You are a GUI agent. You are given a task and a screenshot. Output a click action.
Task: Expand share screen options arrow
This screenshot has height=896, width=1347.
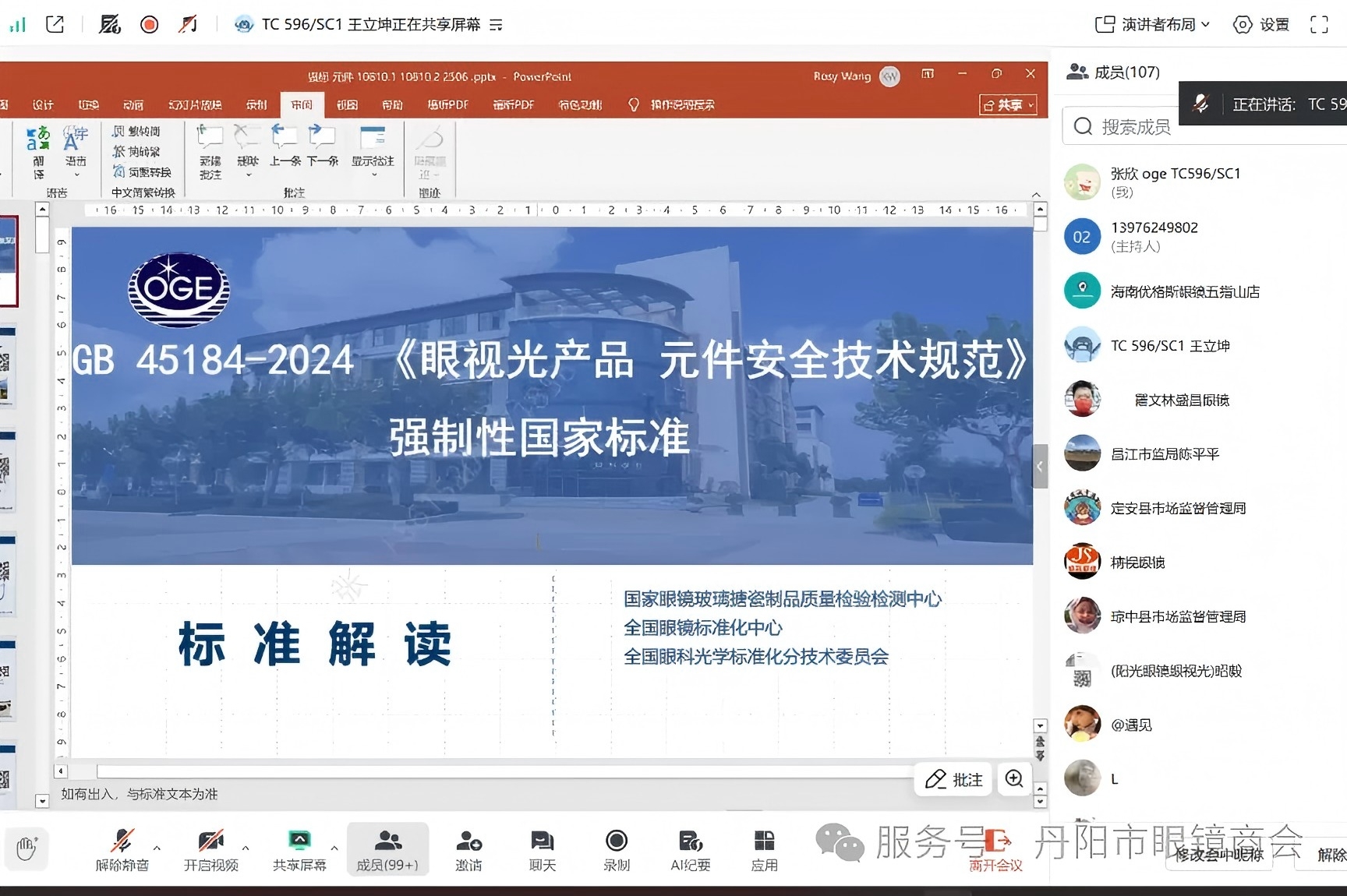pyautogui.click(x=334, y=848)
